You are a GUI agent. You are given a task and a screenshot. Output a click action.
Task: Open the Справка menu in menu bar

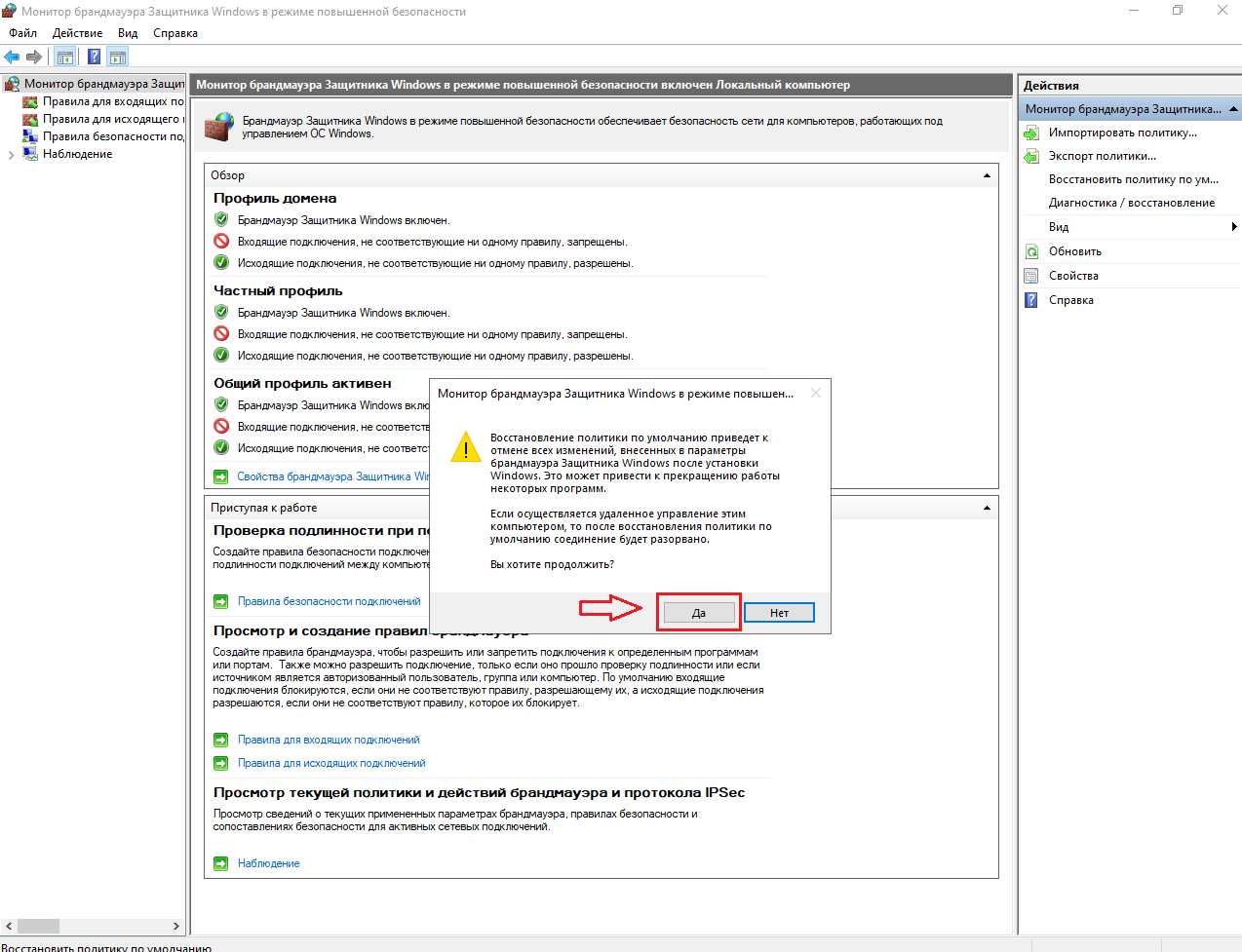[175, 33]
